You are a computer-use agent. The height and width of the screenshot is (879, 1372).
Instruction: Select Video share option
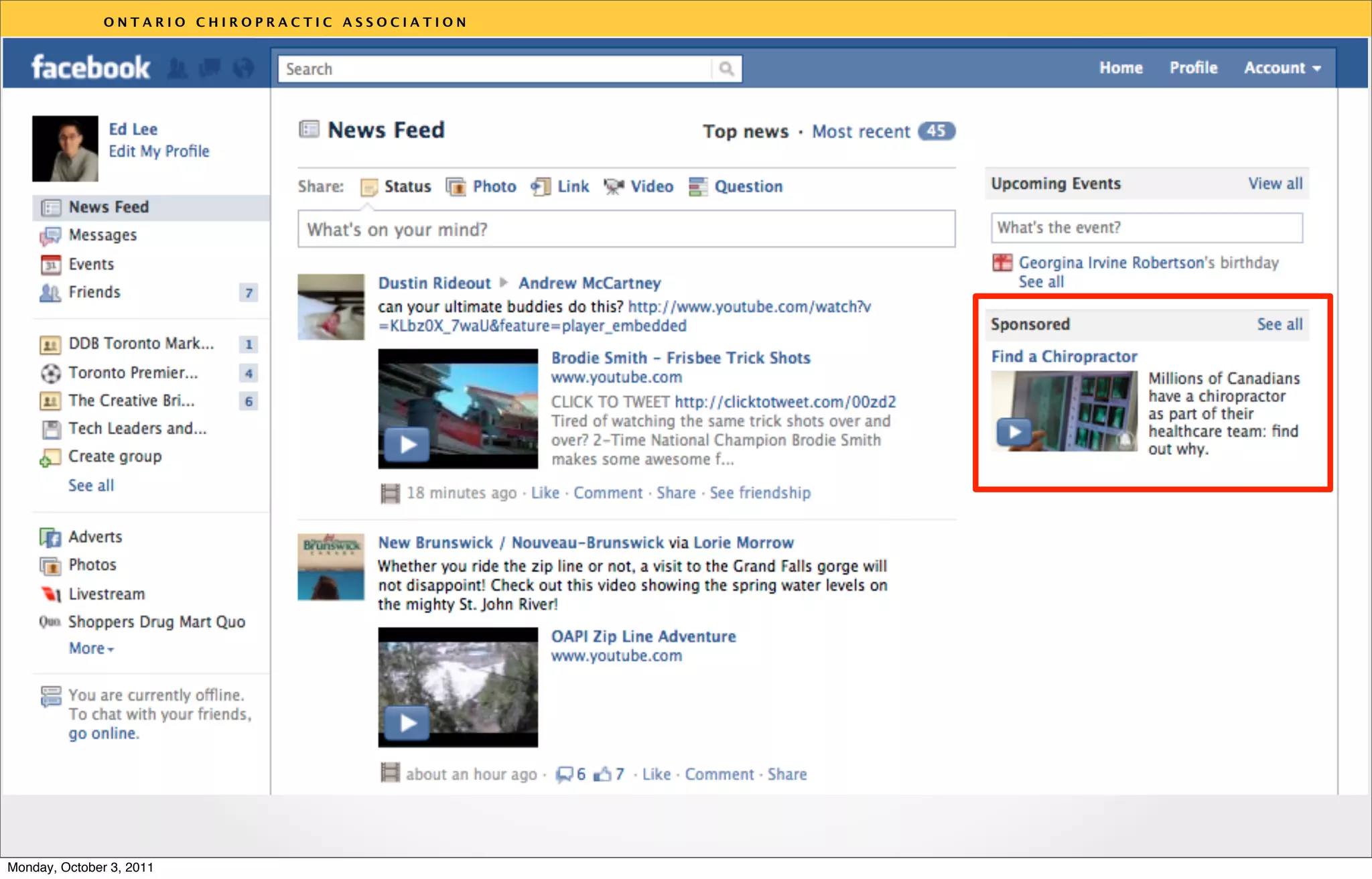coord(651,186)
